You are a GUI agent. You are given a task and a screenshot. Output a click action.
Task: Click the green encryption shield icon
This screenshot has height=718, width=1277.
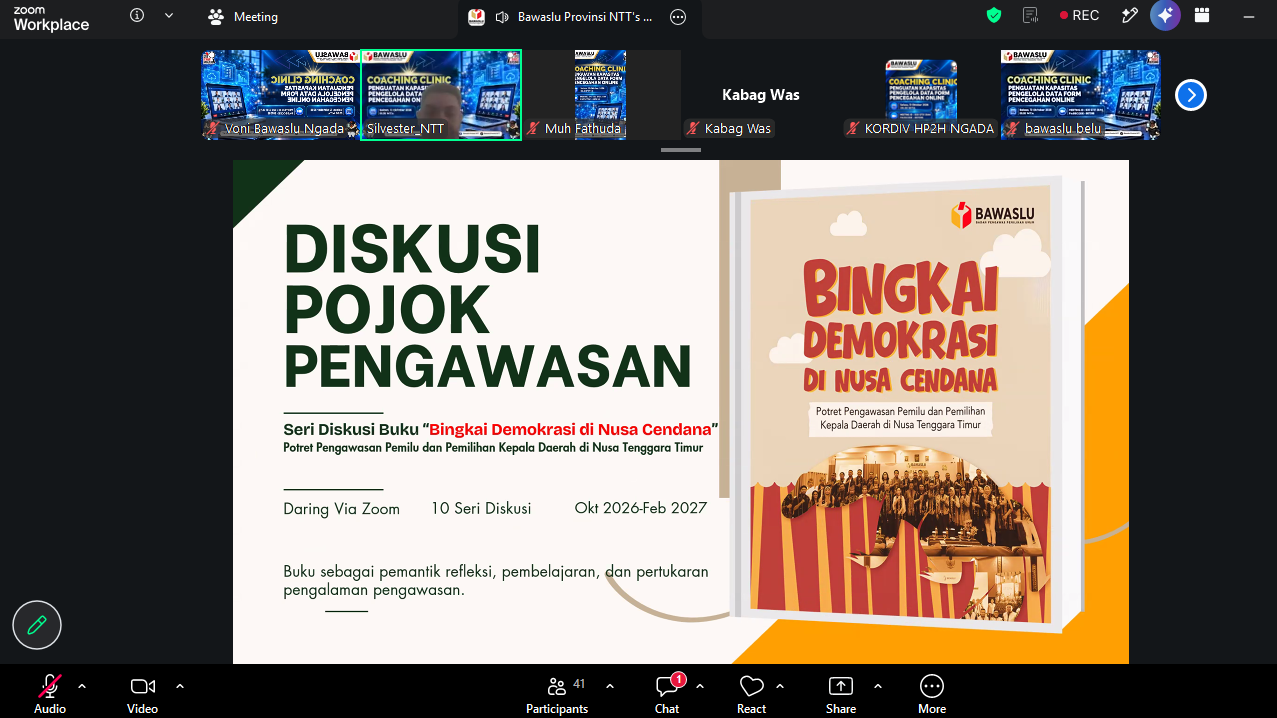coord(993,15)
